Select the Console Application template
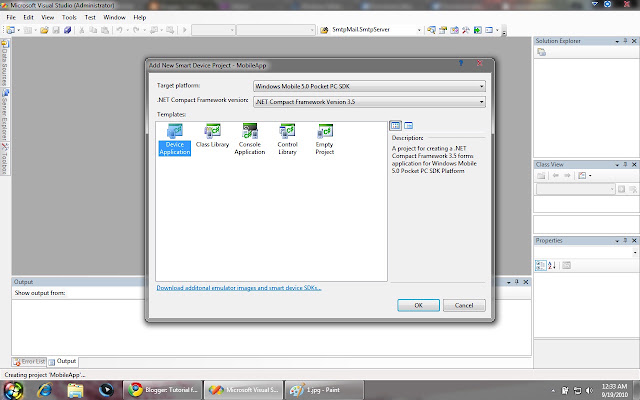The image size is (640, 400). (x=250, y=140)
